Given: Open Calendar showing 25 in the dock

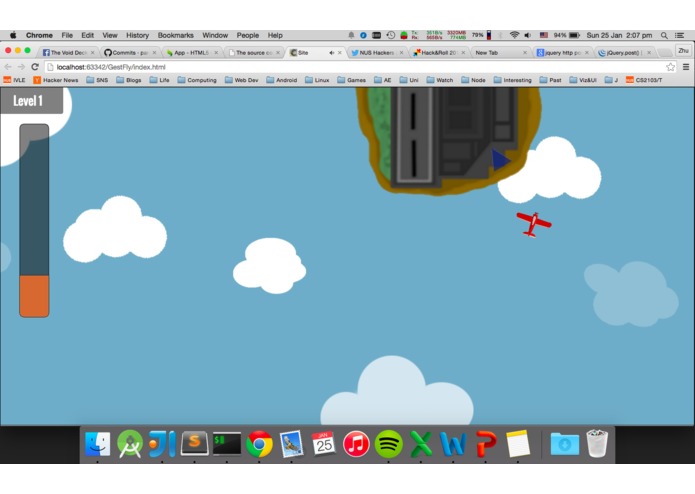Looking at the screenshot, I should pos(324,443).
